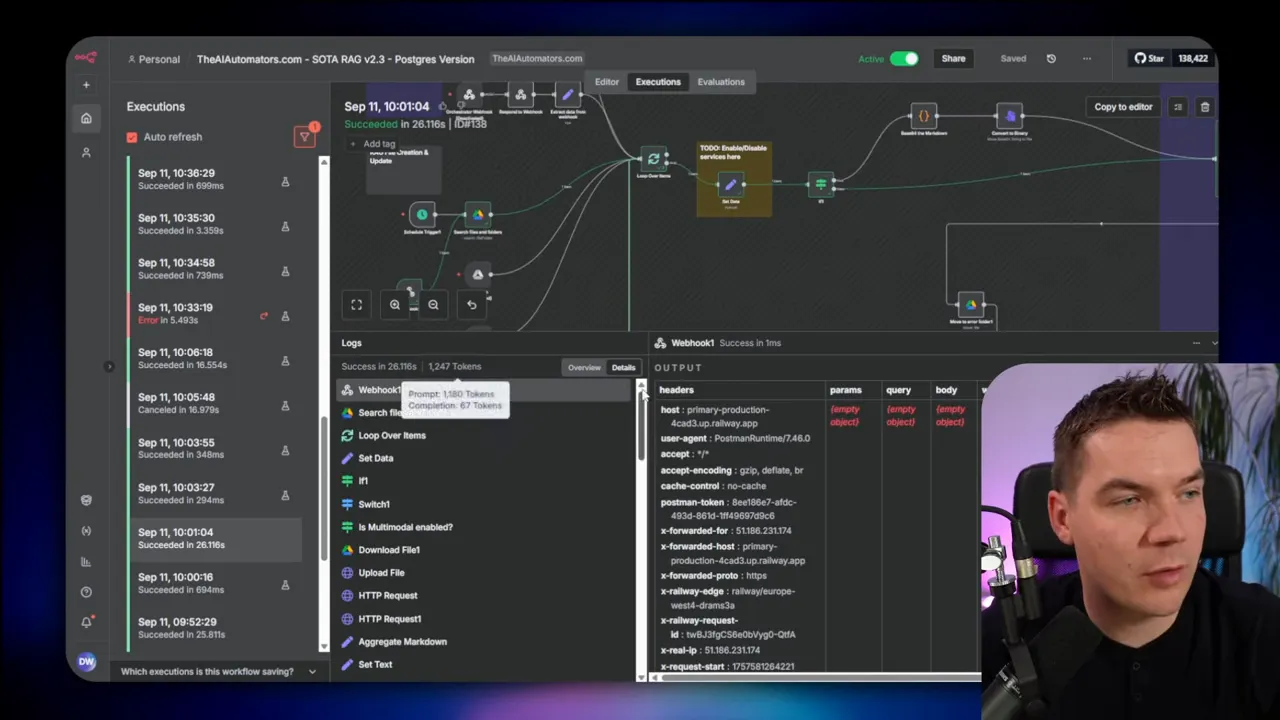This screenshot has height=720, width=1280.
Task: Switch to the Executions tab
Action: (658, 82)
